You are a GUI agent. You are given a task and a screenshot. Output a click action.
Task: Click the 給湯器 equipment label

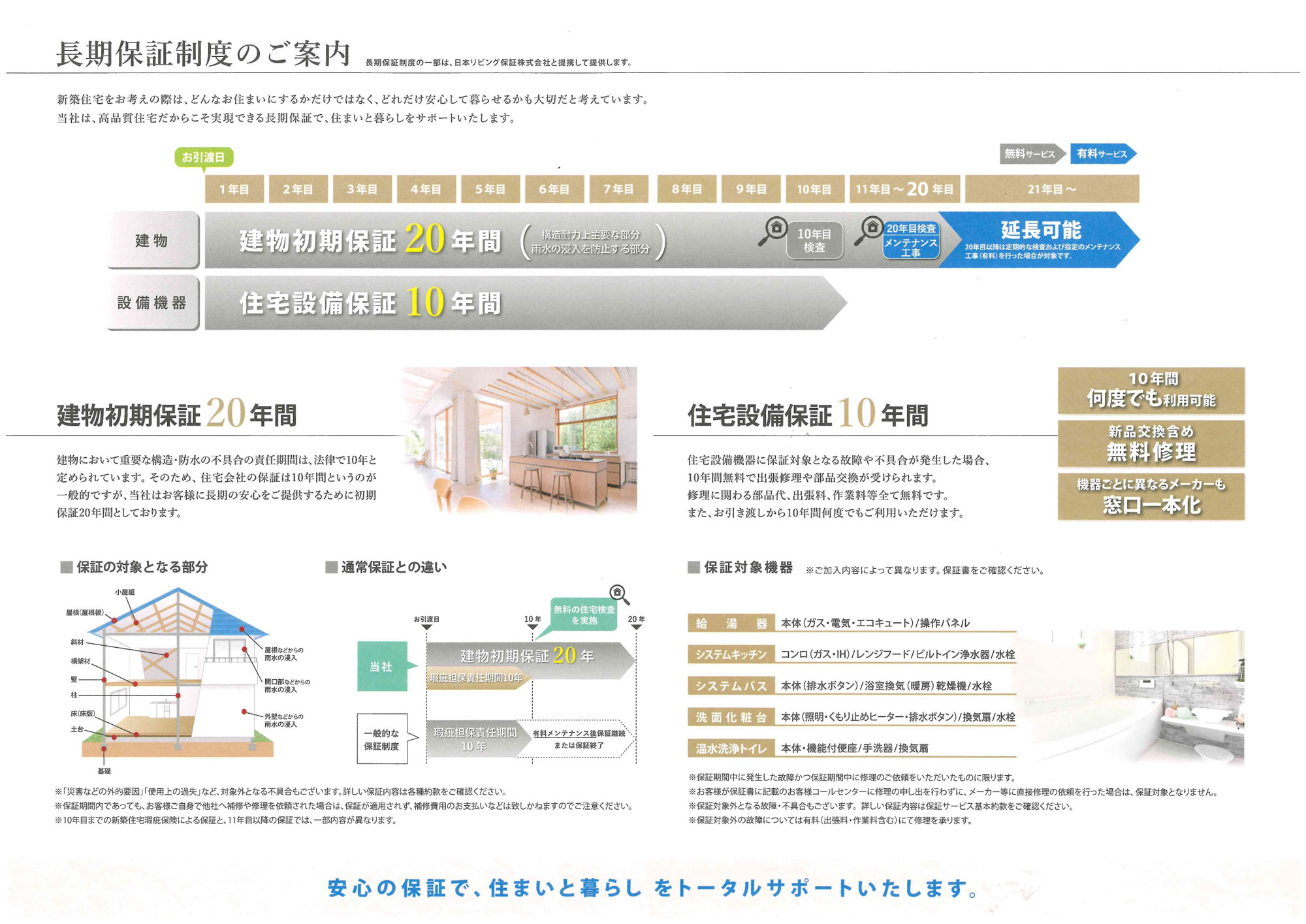(x=731, y=624)
